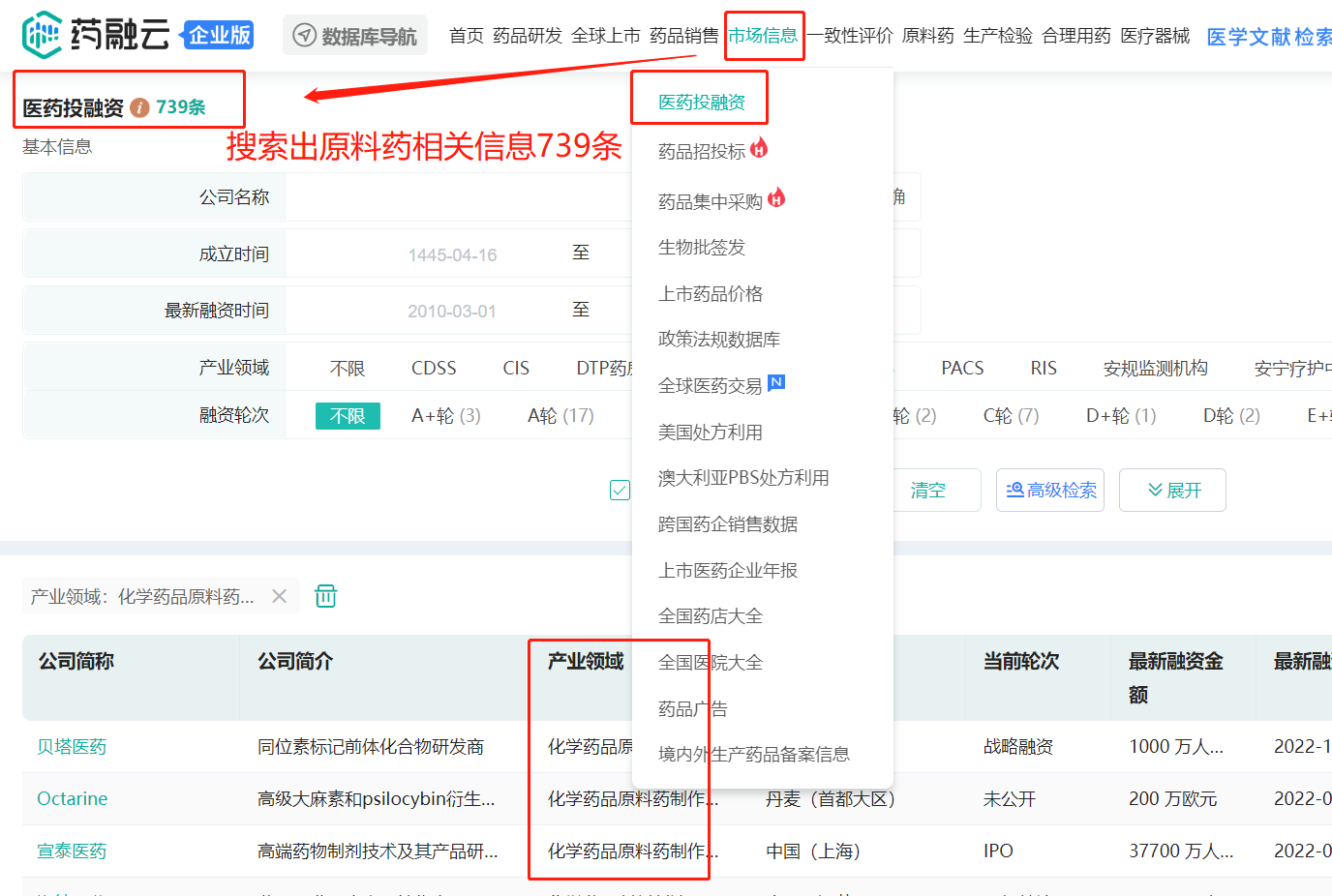Open the 高级检索 advanced search
1332x896 pixels.
(1050, 491)
